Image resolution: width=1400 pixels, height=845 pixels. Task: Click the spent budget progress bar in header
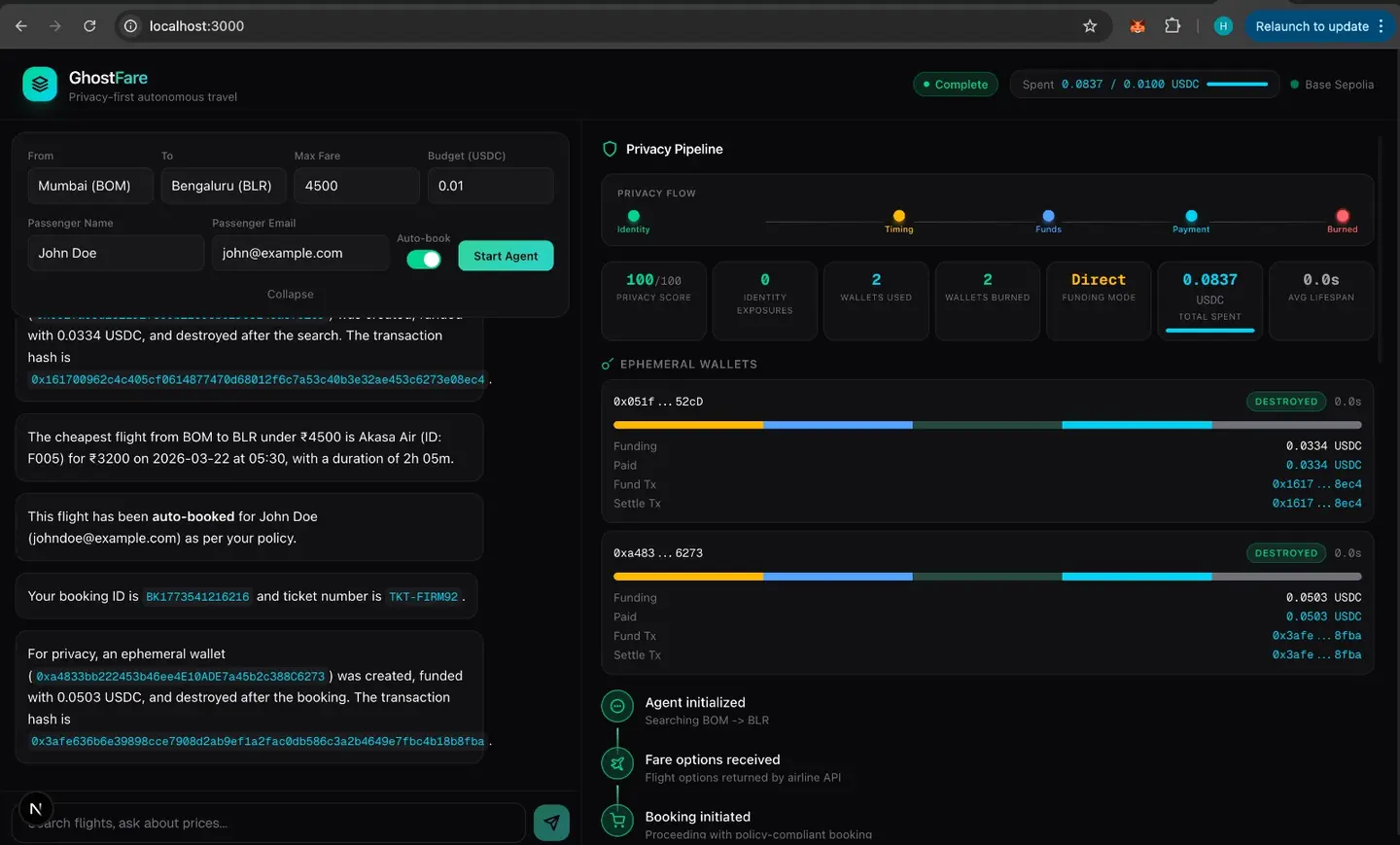(1238, 85)
